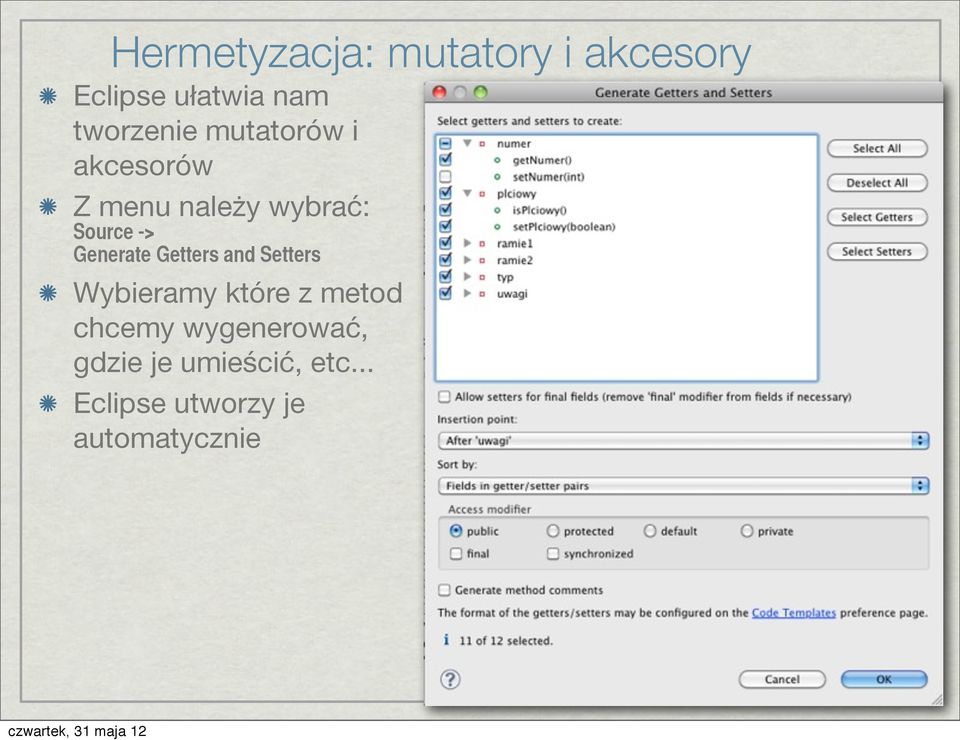Select the ramie1 row label
960x740 pixels.
click(x=515, y=244)
